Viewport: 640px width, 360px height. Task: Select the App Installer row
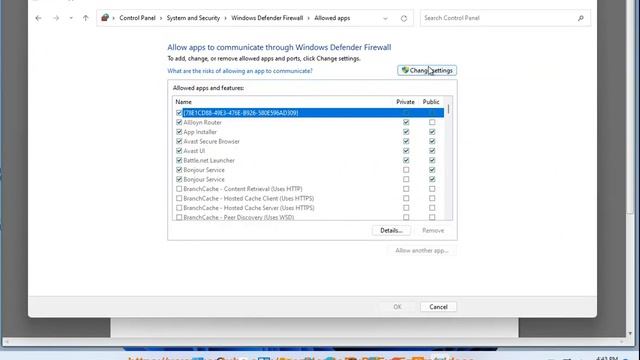click(309, 131)
